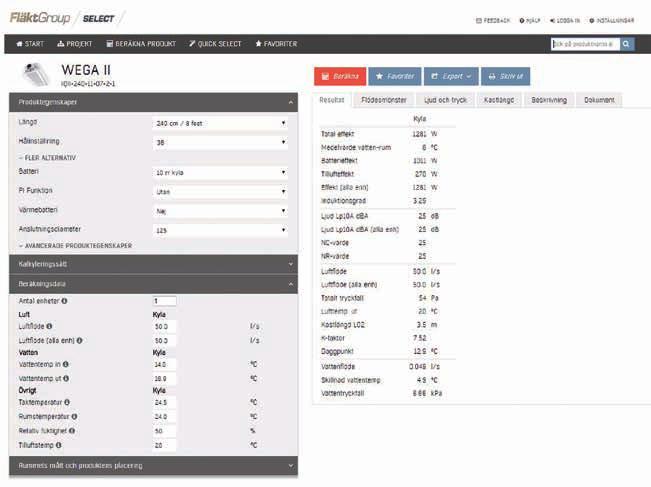Click the info icon beside Luftflöde
This screenshot has width=651, height=487.
49,326
